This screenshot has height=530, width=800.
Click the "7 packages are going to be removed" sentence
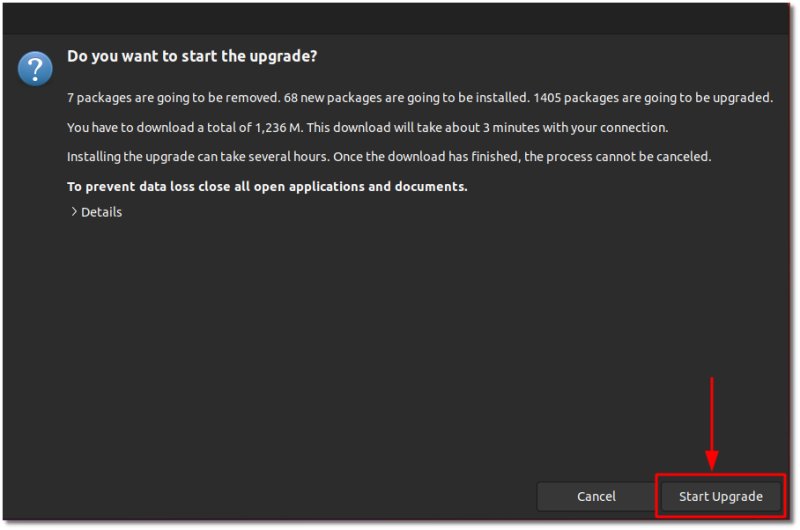pos(173,97)
